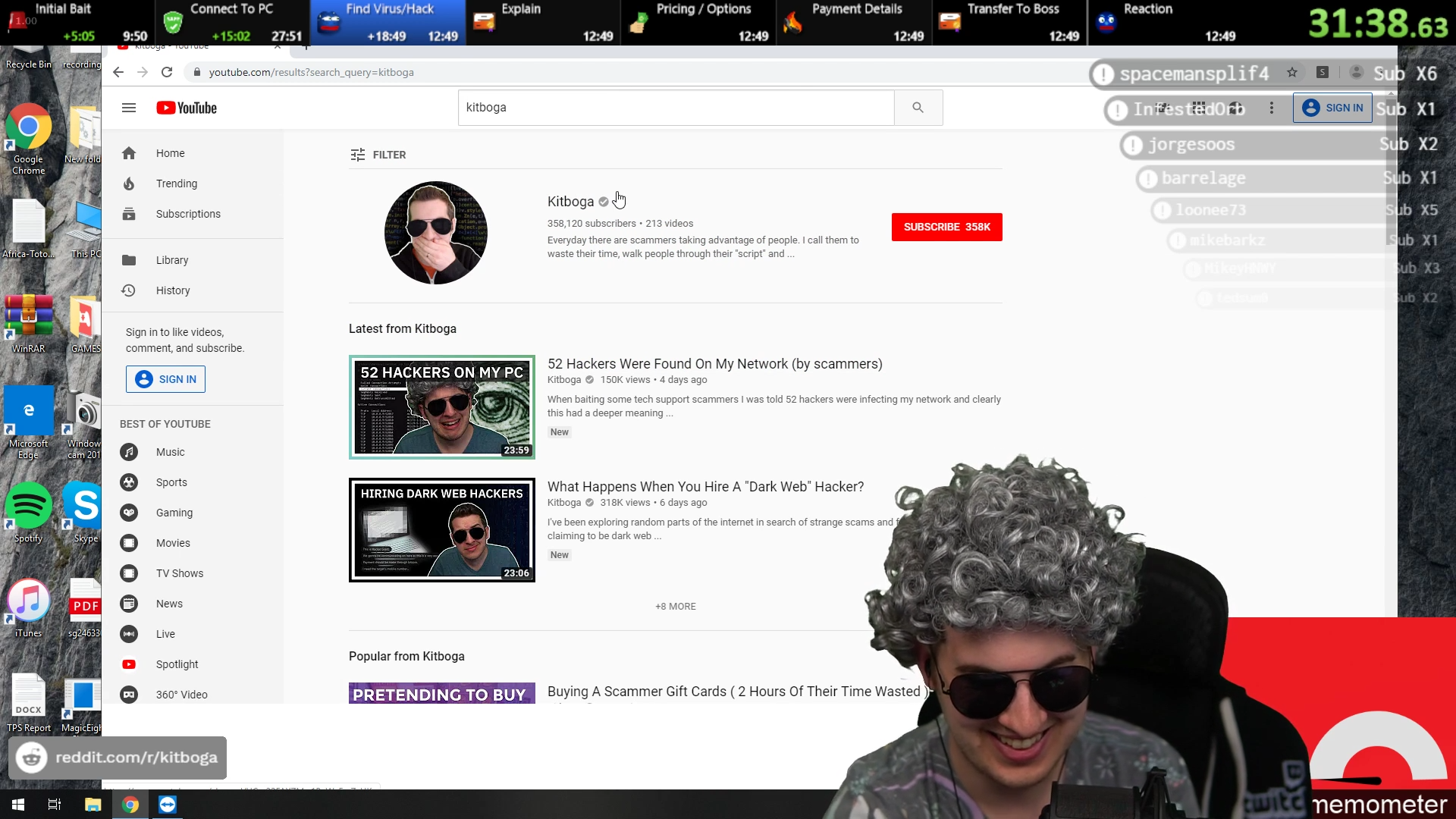Reload the page with refresh icon
This screenshot has height=819, width=1456.
point(167,72)
